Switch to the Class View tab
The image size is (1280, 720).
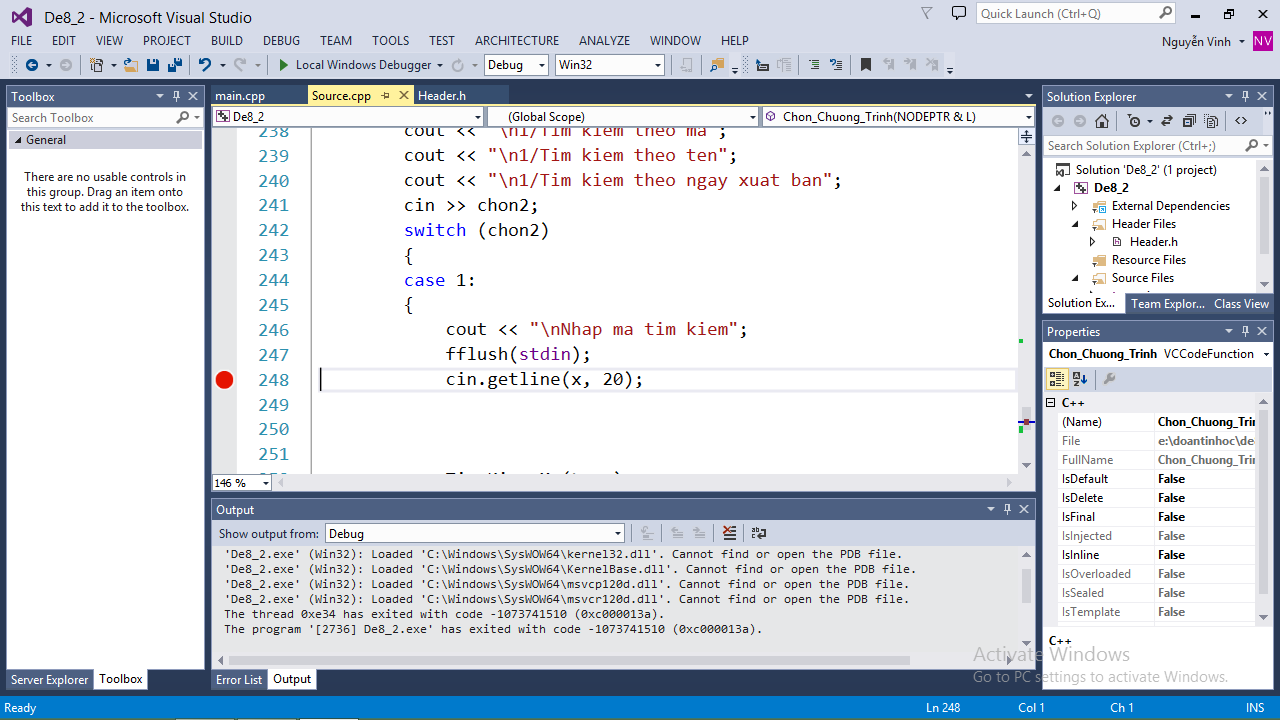[1241, 304]
